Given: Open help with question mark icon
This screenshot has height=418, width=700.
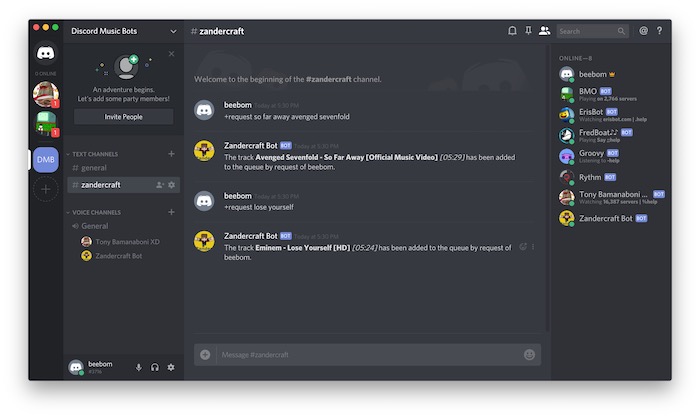Looking at the screenshot, I should click(x=659, y=31).
